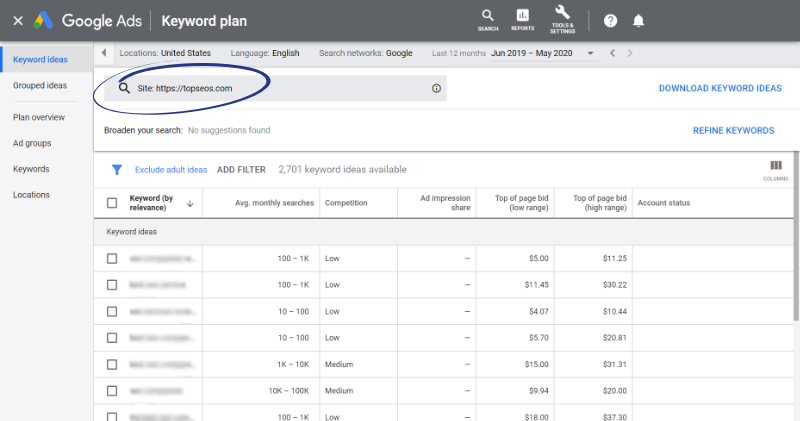Open the Search tool icon
Image resolution: width=800 pixels, height=421 pixels.
[x=488, y=20]
